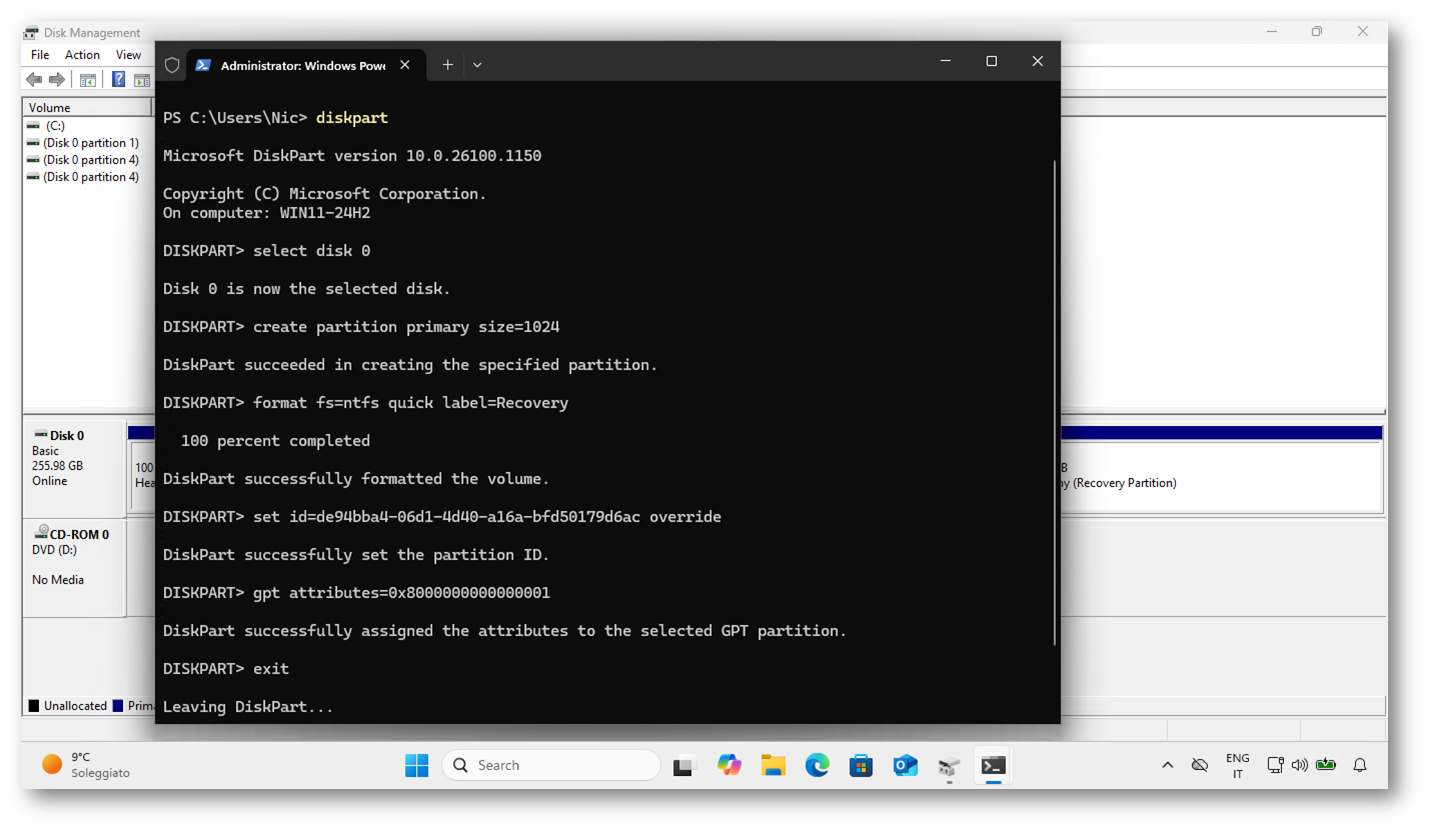The height and width of the screenshot is (831, 1430).
Task: Open Microsoft Edge from the taskbar
Action: (x=817, y=766)
